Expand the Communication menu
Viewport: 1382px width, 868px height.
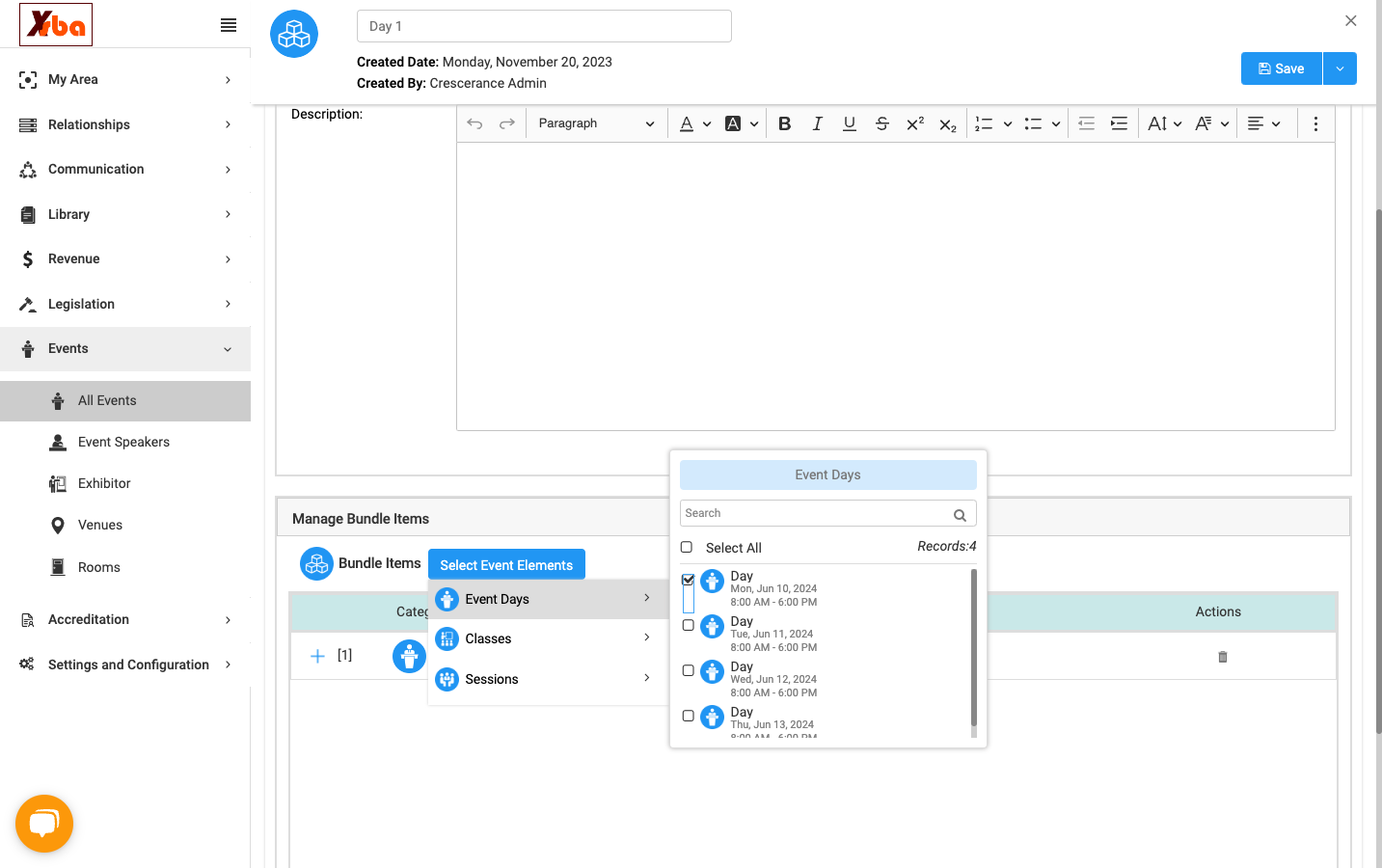pos(125,169)
